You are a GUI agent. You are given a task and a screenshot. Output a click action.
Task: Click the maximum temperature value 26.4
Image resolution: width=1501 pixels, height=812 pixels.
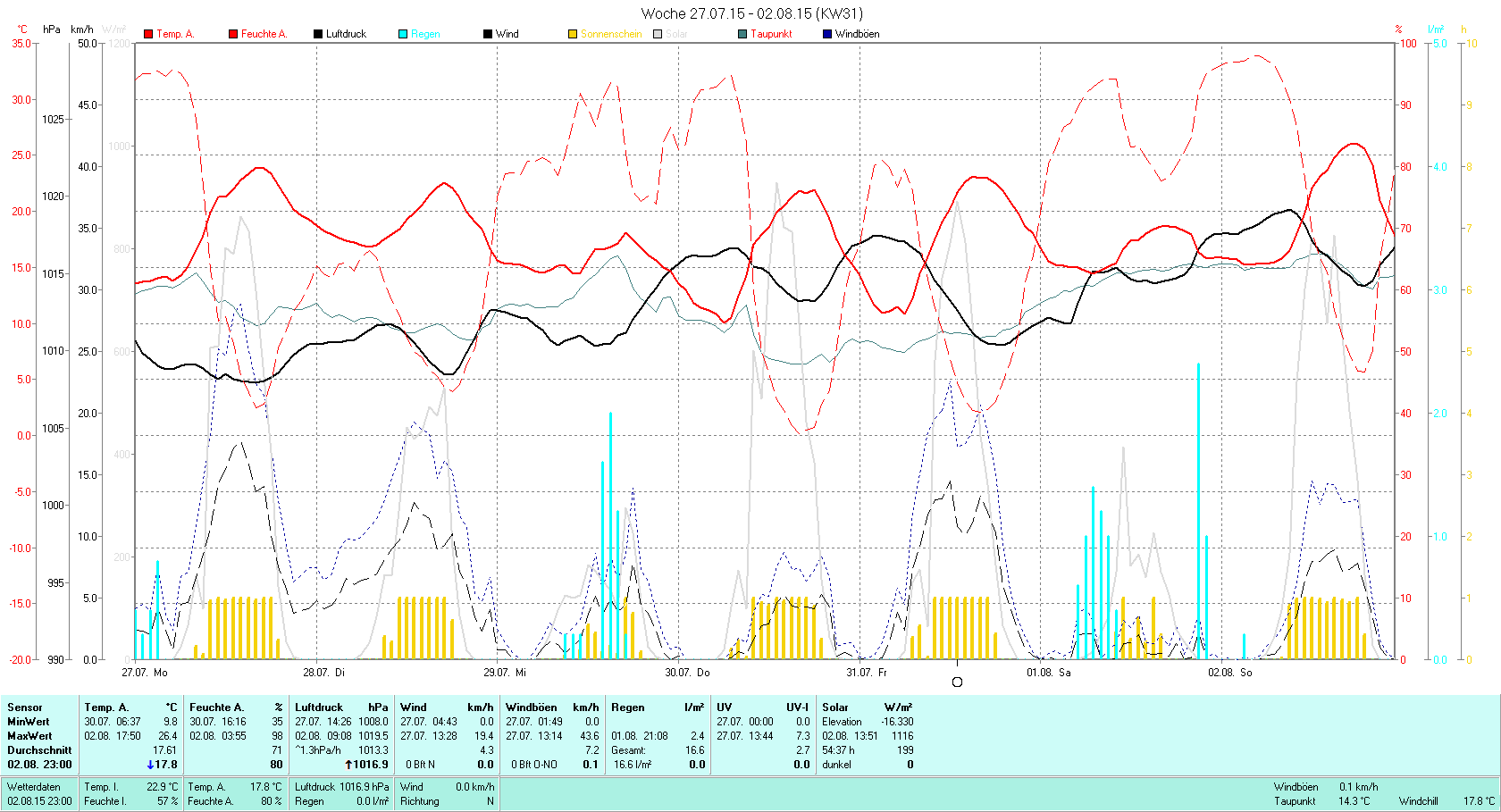168,736
